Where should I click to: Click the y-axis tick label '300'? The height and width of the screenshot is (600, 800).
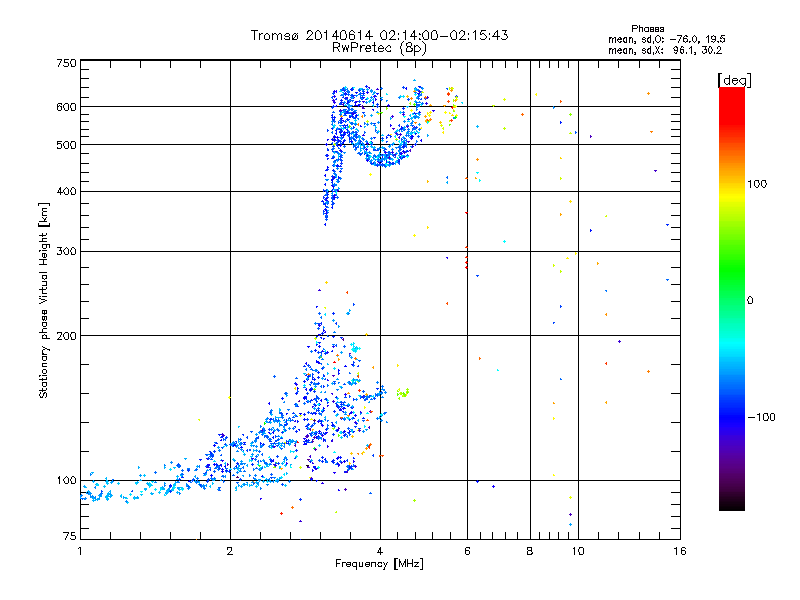point(67,252)
